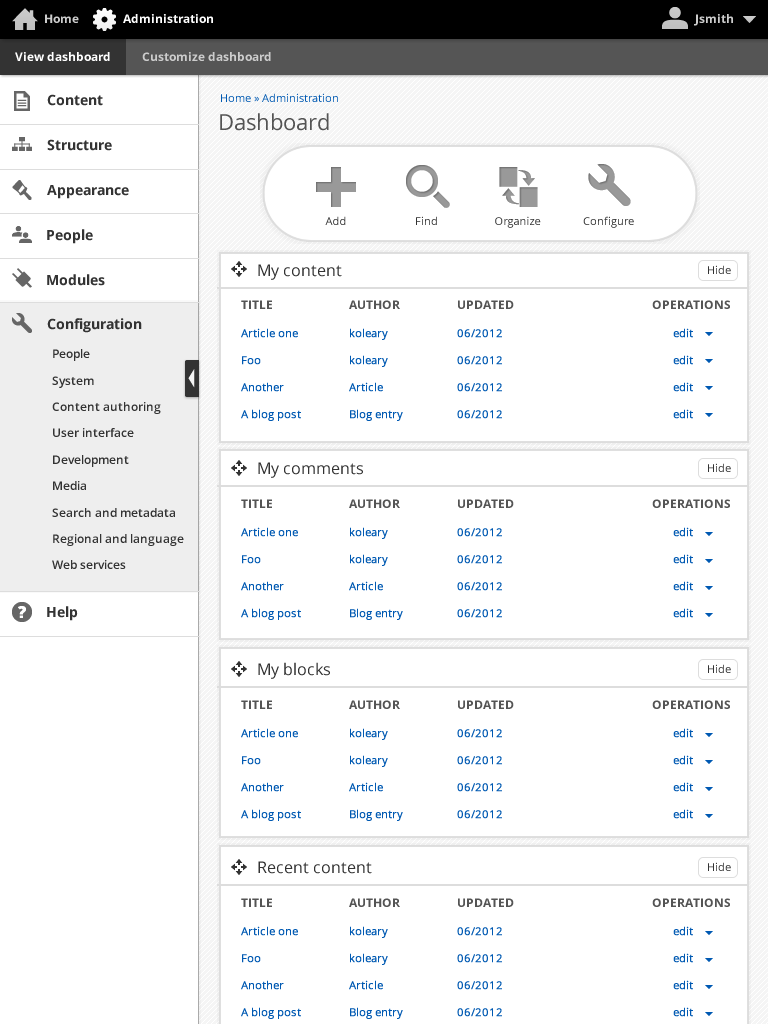The width and height of the screenshot is (768, 1024).
Task: Collapse the sidebar with the arrow handle
Action: [x=191, y=379]
